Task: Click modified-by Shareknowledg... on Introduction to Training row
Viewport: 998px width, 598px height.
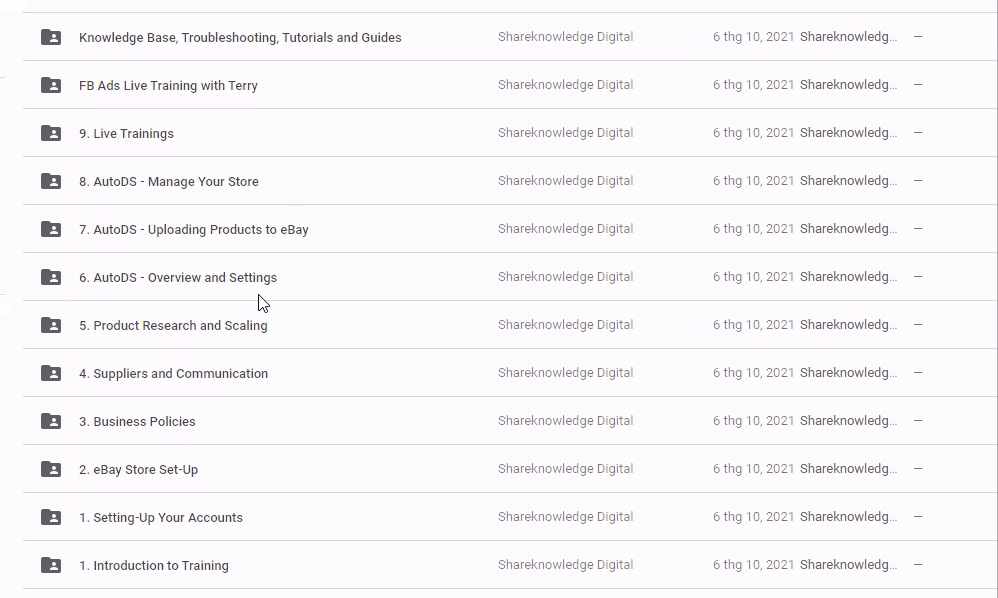Action: (848, 565)
